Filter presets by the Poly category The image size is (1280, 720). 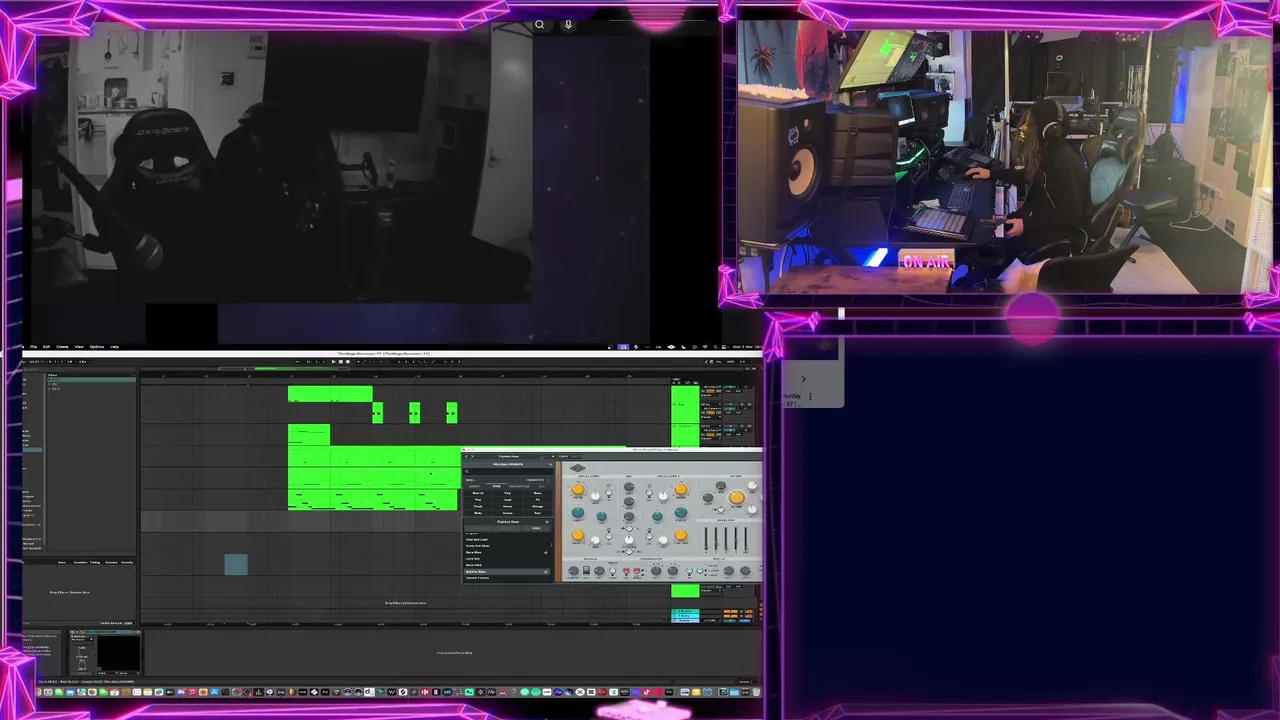point(507,493)
